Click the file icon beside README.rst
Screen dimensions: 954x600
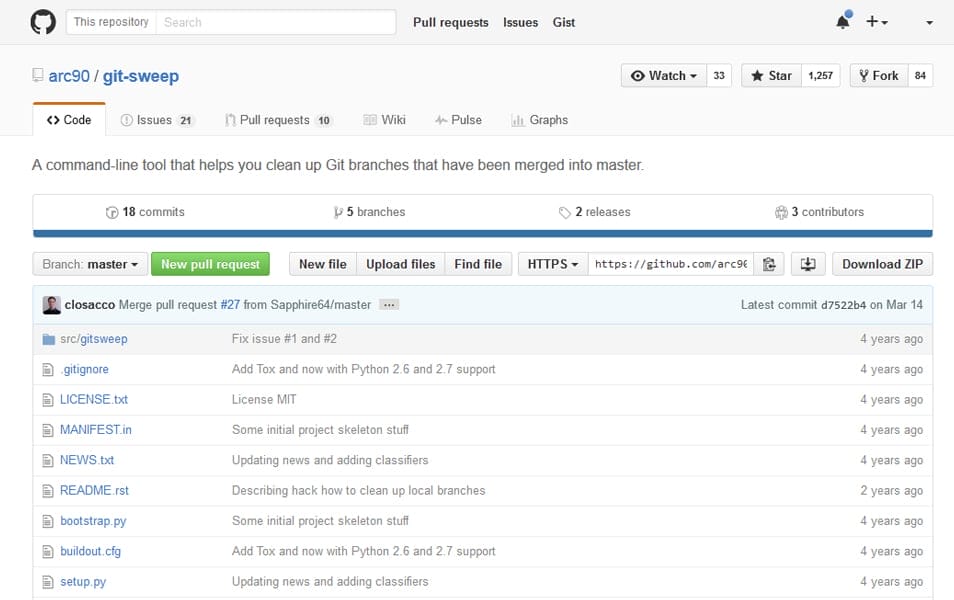pos(48,491)
